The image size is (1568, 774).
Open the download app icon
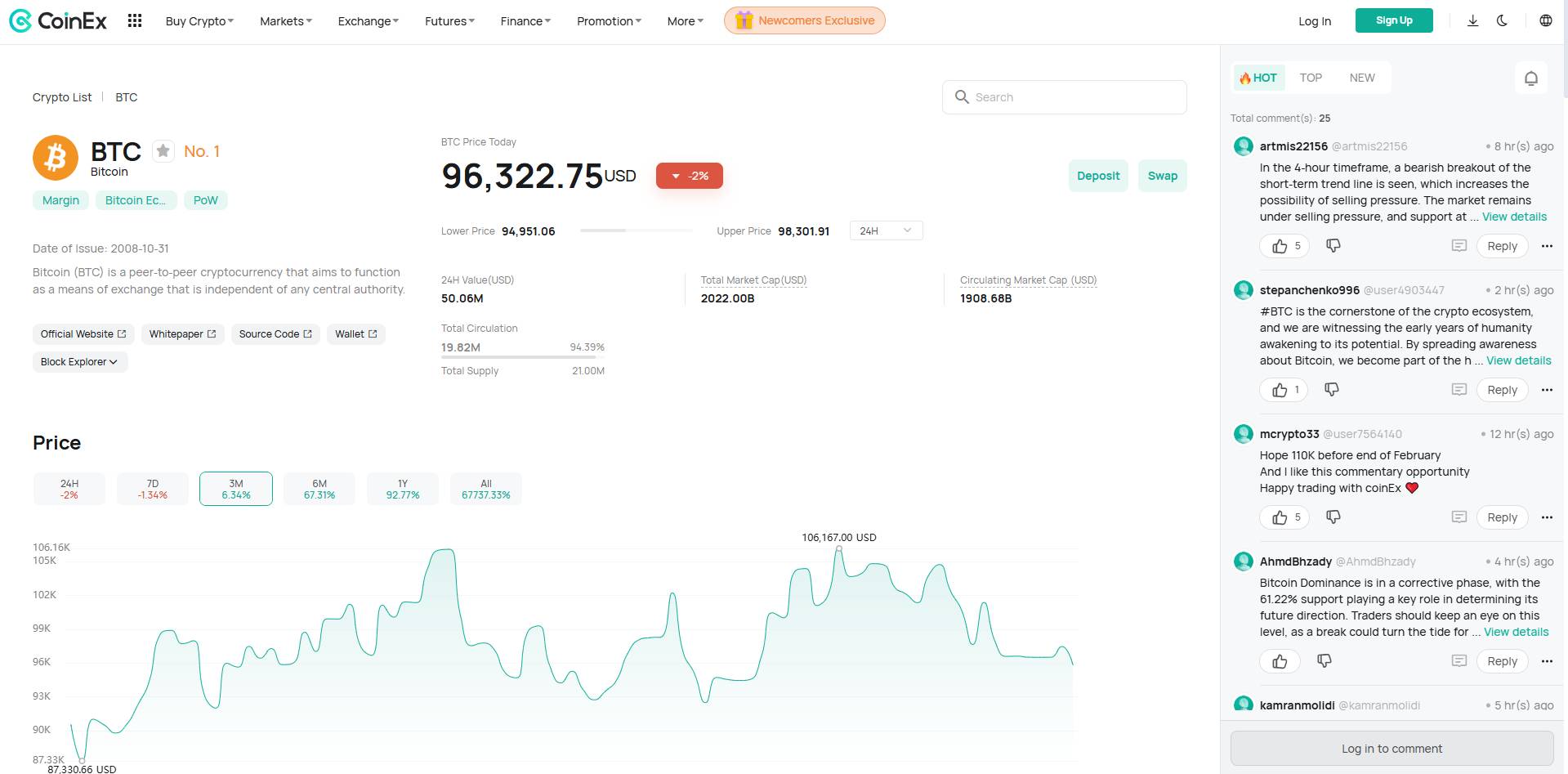1472,20
